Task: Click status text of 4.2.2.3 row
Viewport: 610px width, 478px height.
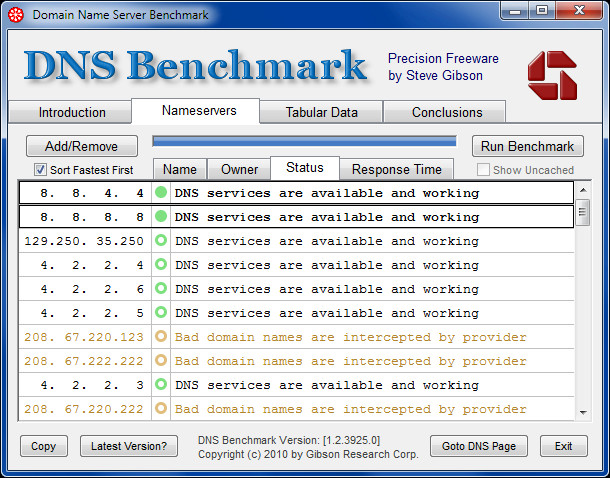Action: (327, 385)
